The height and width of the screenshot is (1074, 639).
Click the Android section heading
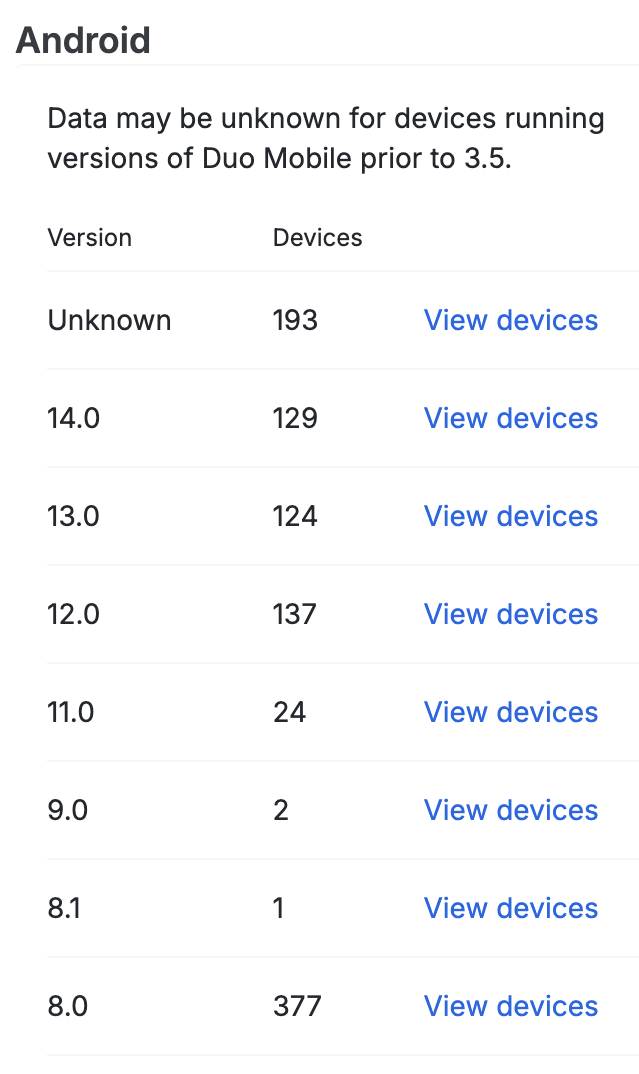(83, 40)
